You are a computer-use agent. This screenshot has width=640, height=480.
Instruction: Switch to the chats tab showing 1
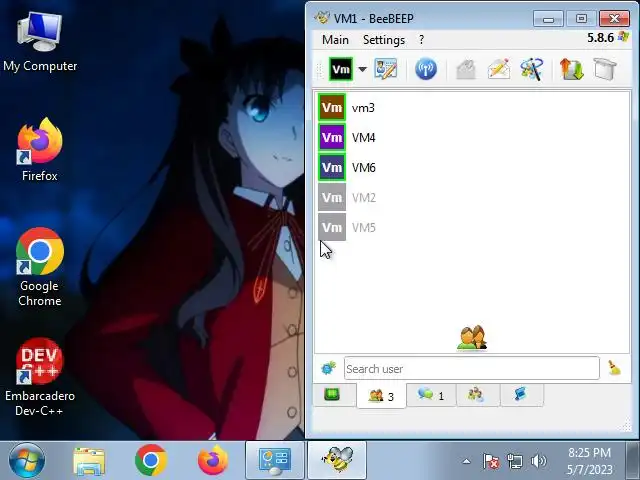pos(431,395)
